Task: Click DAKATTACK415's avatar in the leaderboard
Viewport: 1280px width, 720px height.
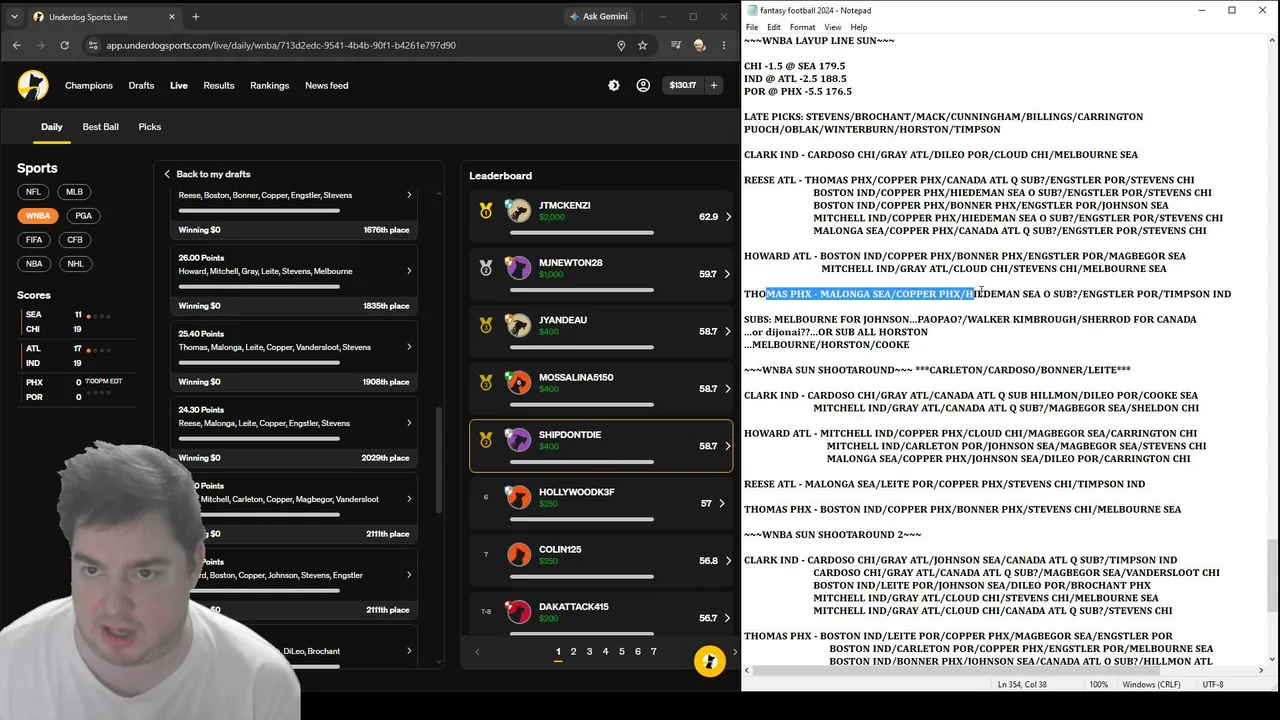Action: click(x=518, y=611)
